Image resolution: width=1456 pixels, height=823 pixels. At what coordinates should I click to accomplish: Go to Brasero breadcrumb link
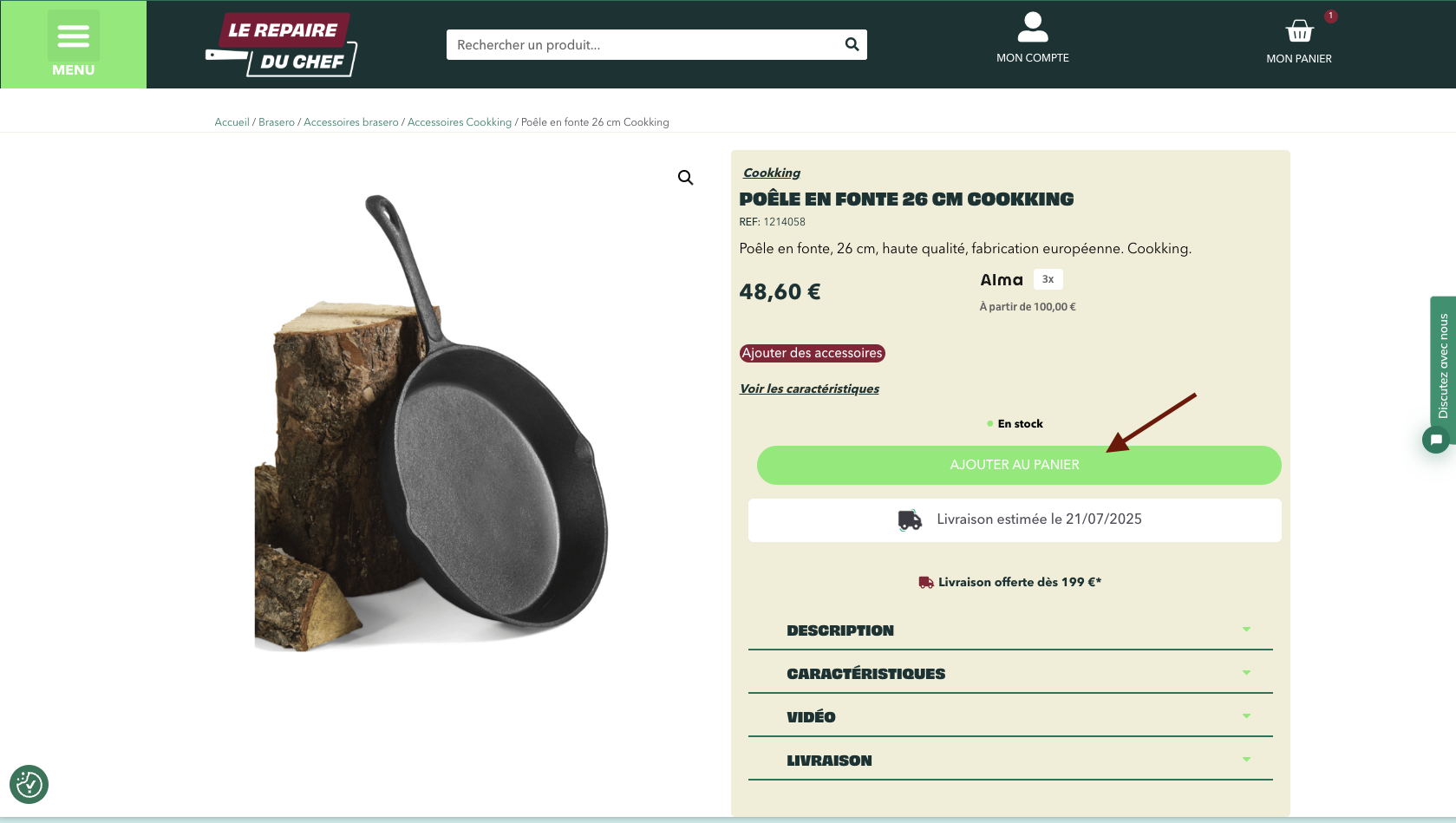point(277,122)
